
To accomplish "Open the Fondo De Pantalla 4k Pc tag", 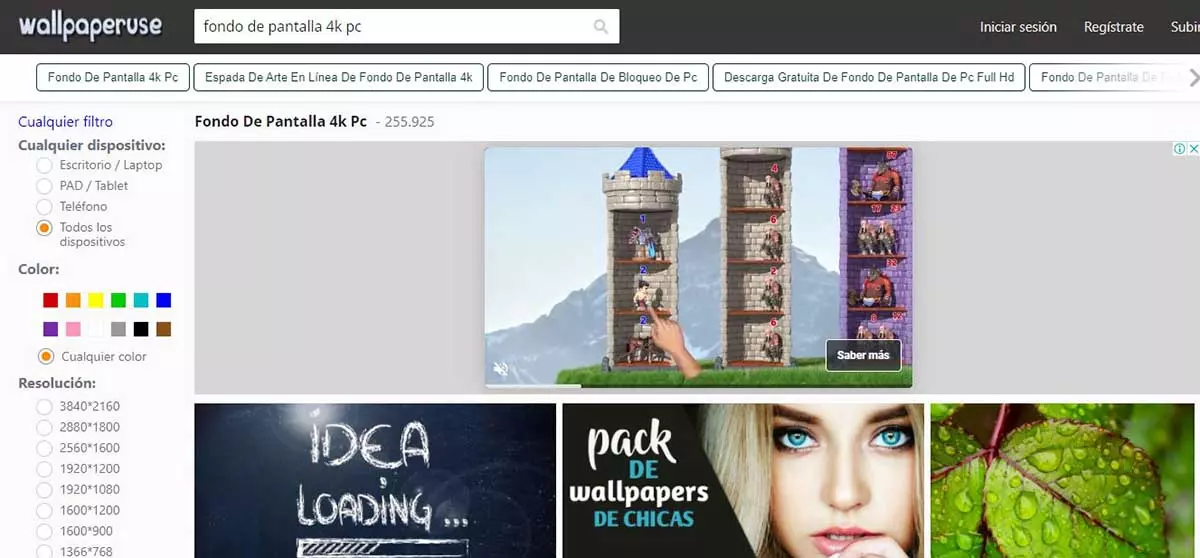I will coord(113,77).
